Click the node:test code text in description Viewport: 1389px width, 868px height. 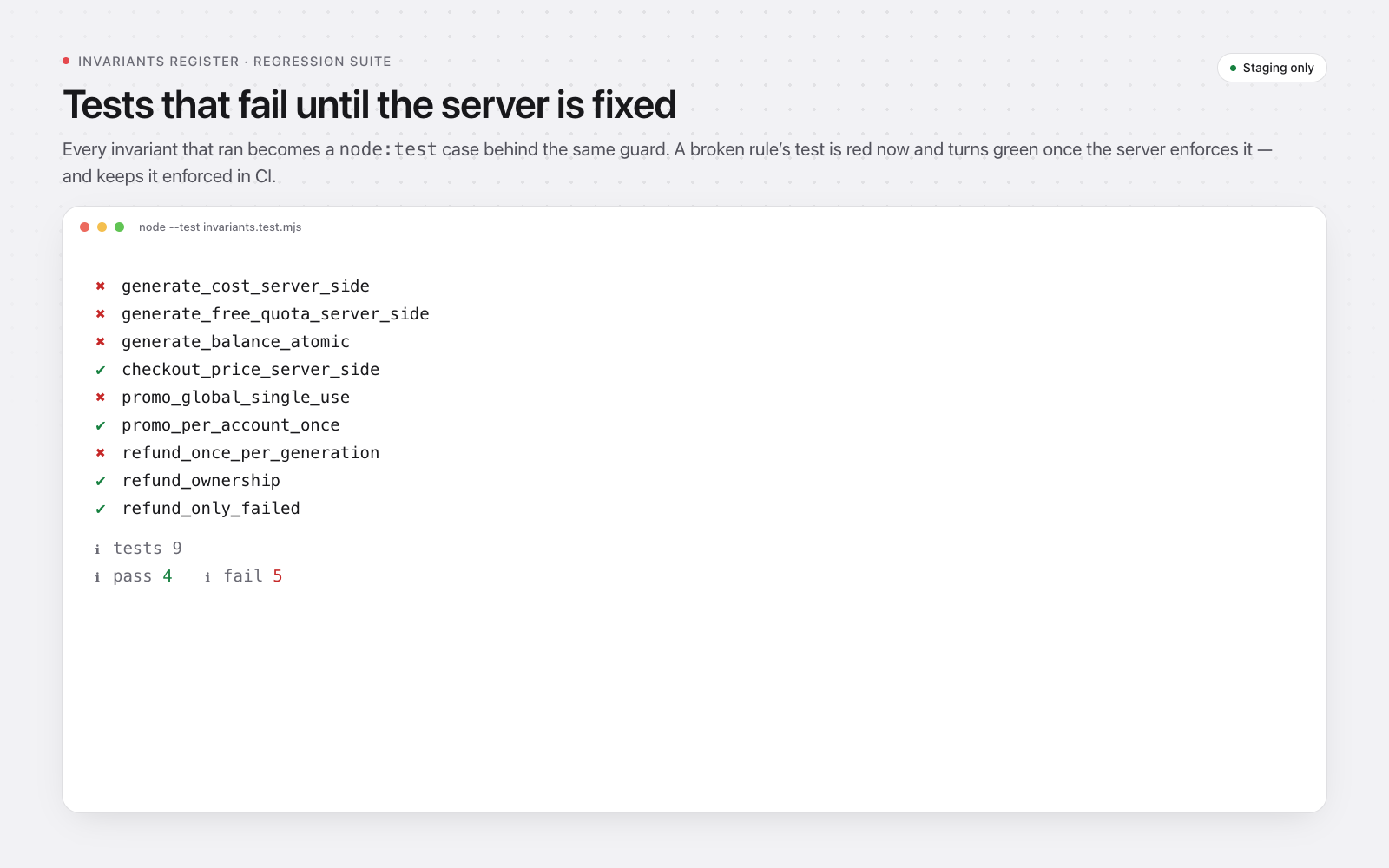click(388, 149)
